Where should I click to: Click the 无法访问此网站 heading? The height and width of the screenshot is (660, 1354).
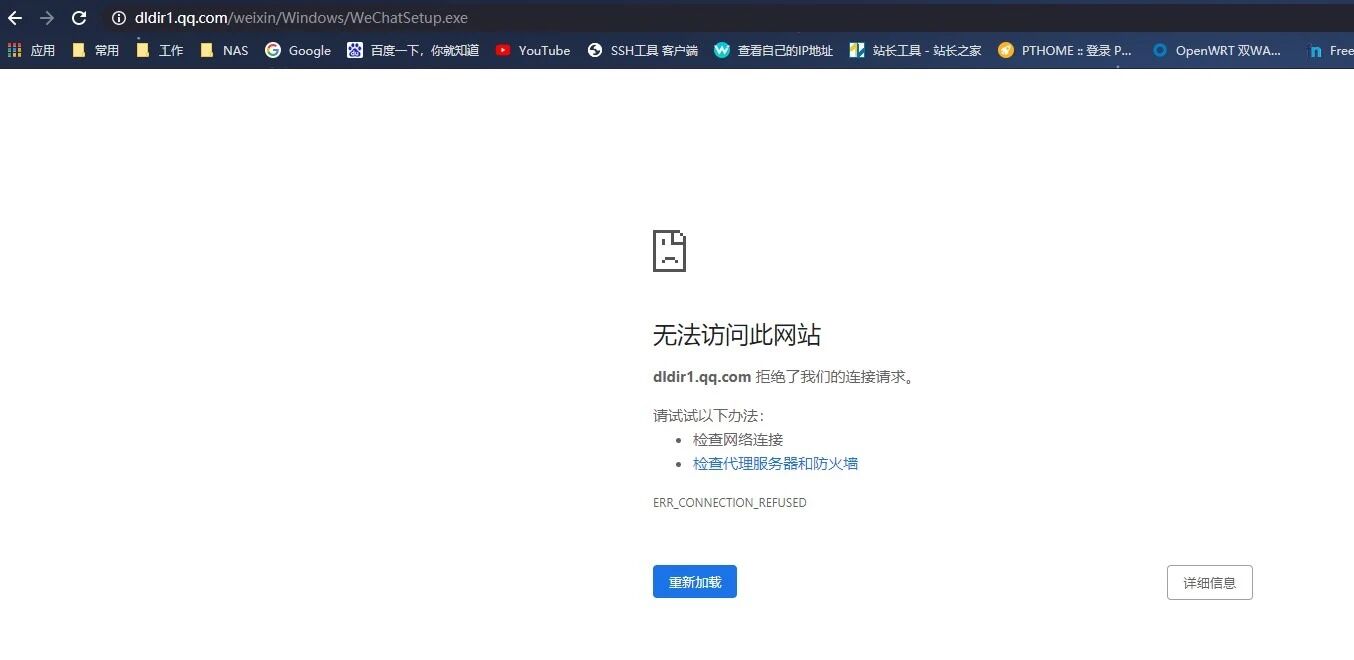click(737, 335)
